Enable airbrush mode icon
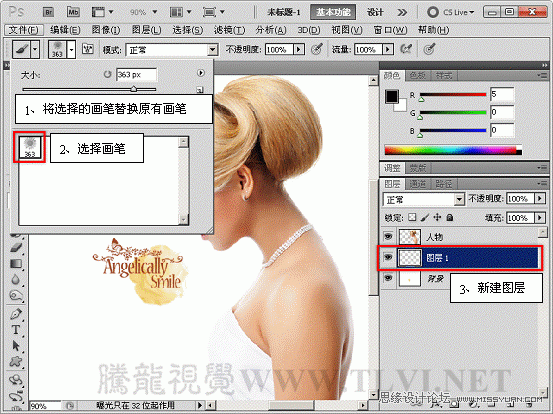Screen dimensions: 553x414 click(406, 49)
